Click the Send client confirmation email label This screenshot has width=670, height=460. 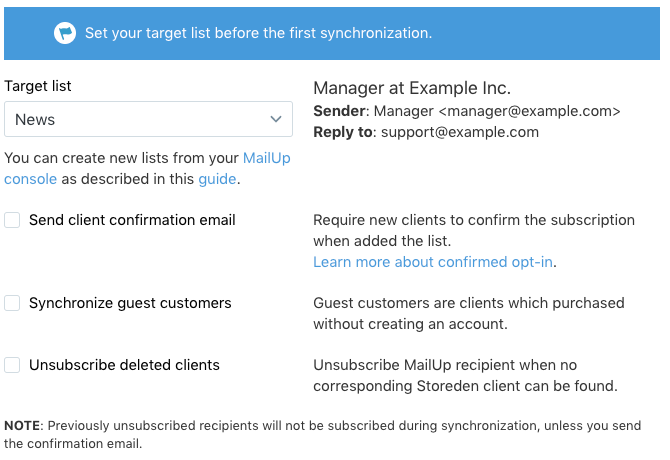point(132,220)
